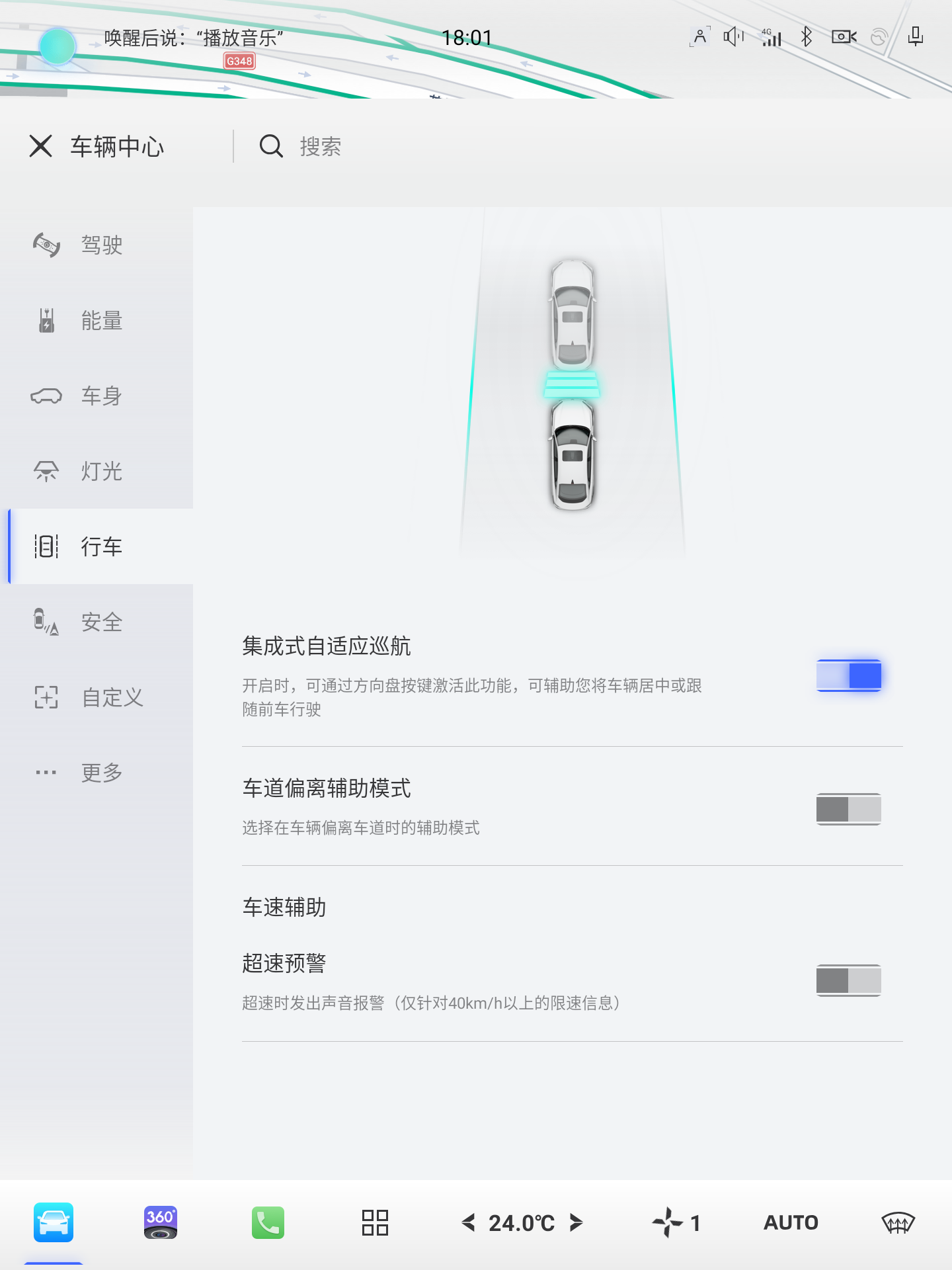Open the phone dialer app
952x1270 pixels.
[x=268, y=1222]
